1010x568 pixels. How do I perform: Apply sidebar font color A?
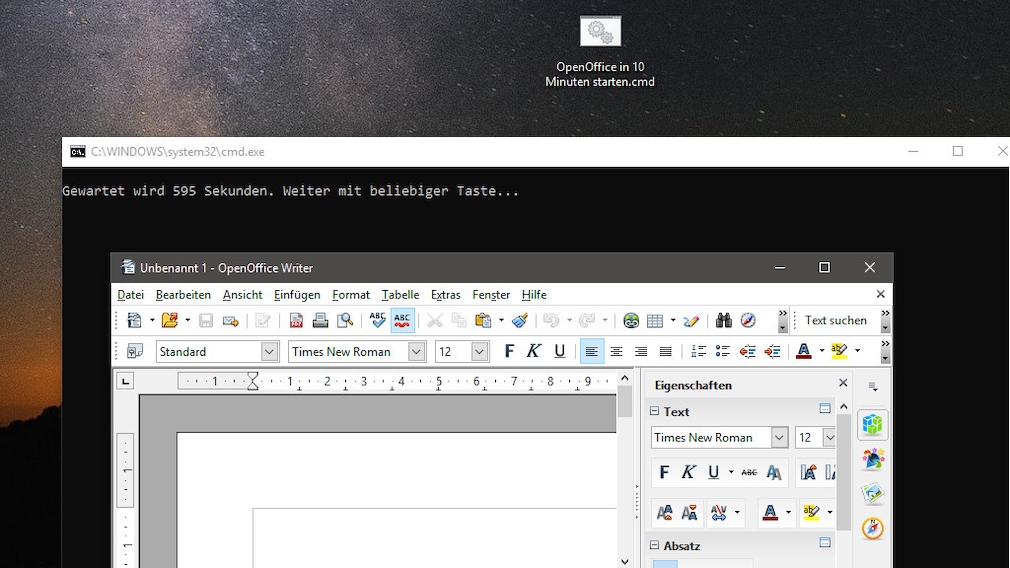pyautogui.click(x=770, y=513)
